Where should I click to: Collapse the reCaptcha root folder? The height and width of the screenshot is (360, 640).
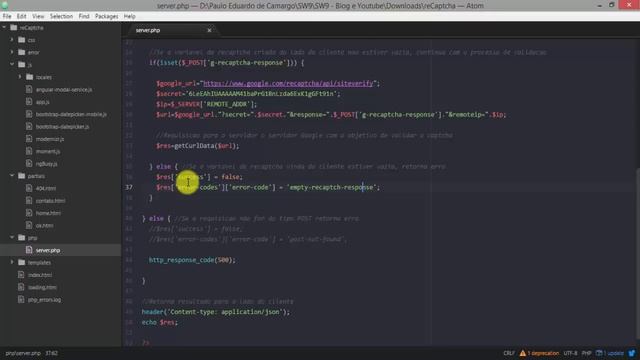pyautogui.click(x=4, y=28)
